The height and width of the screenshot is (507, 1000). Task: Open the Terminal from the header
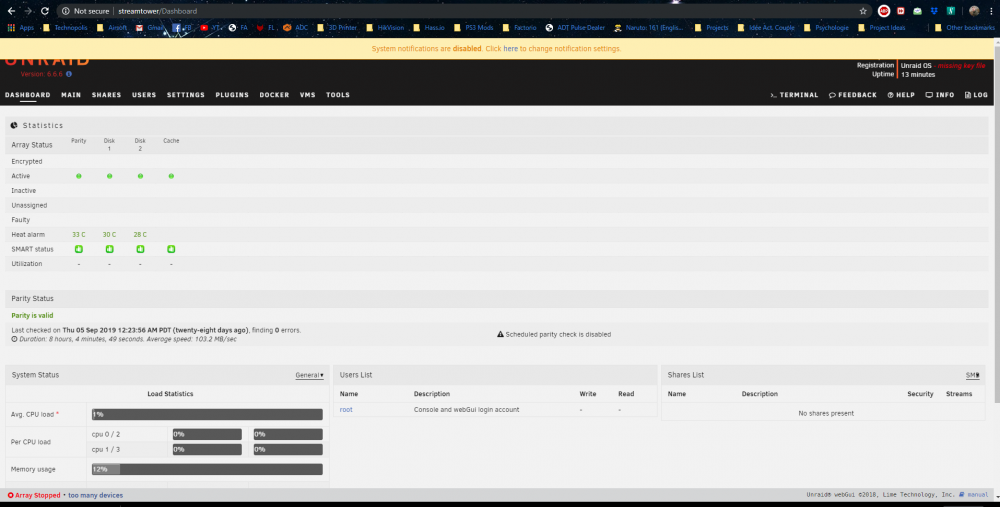[x=794, y=95]
